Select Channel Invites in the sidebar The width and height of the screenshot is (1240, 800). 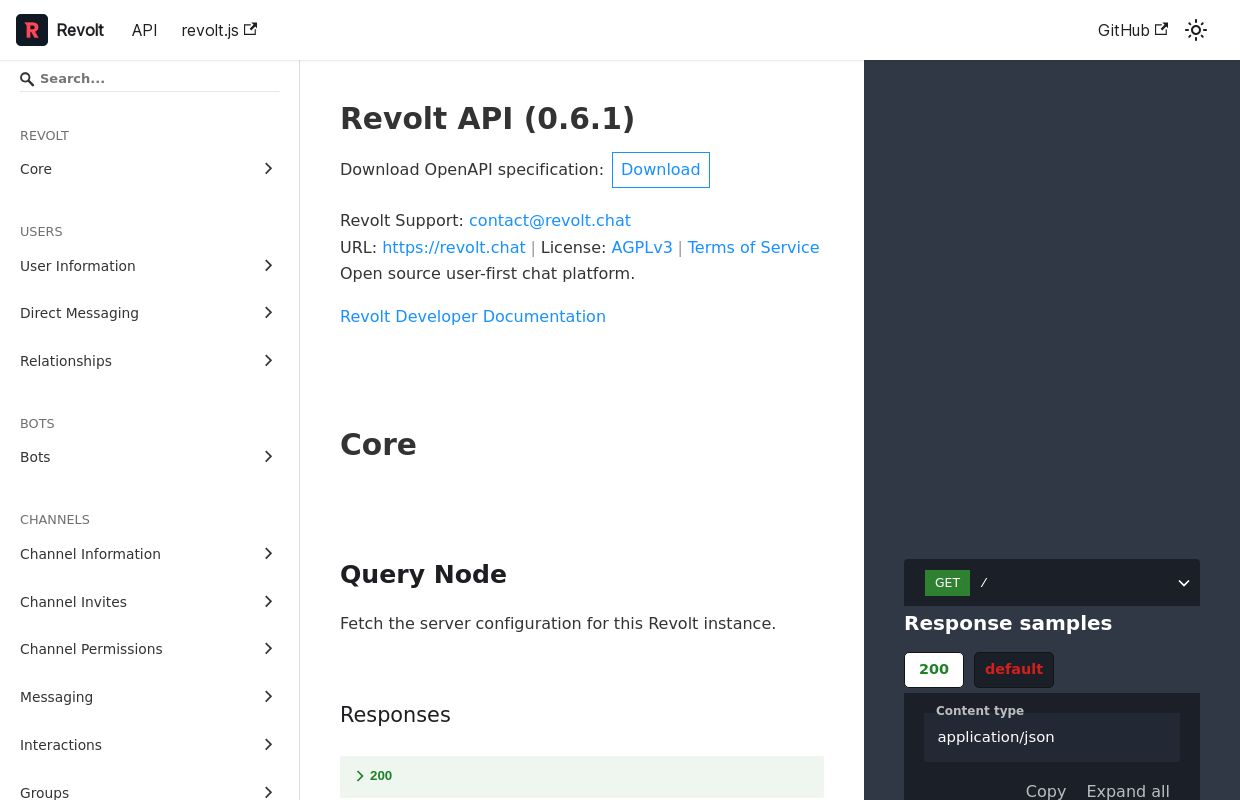73,602
